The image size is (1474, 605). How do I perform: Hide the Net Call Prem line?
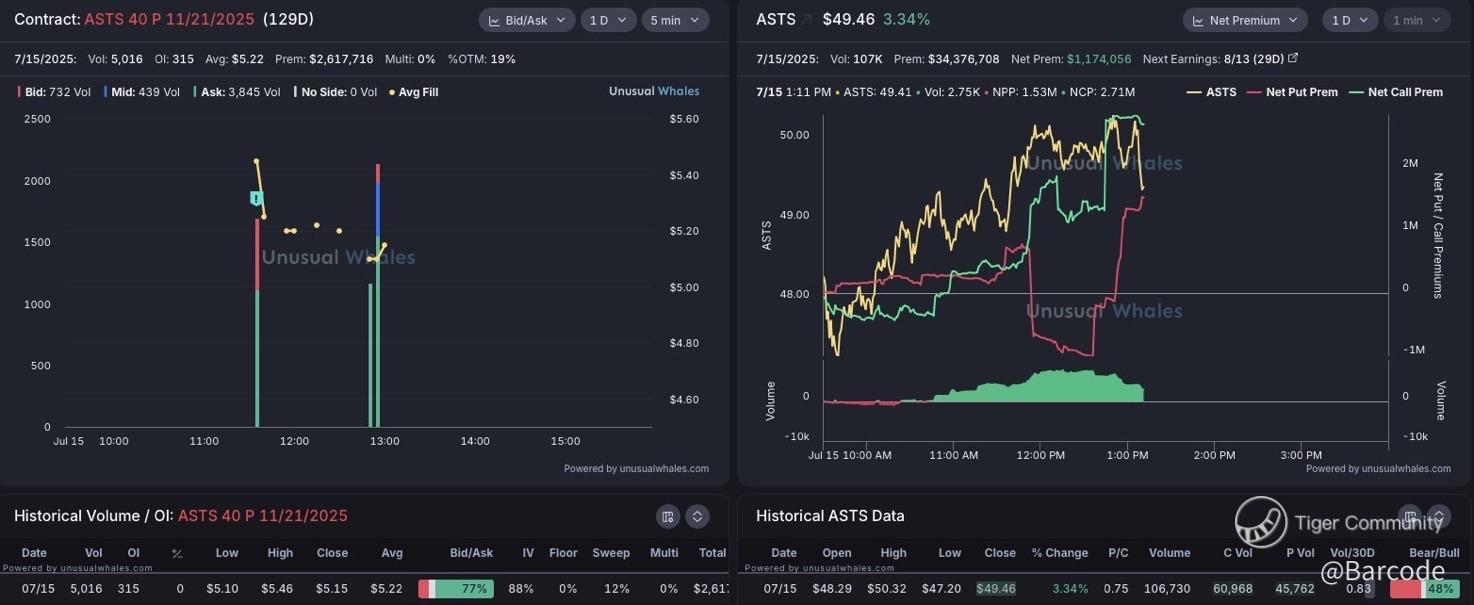coord(1398,92)
